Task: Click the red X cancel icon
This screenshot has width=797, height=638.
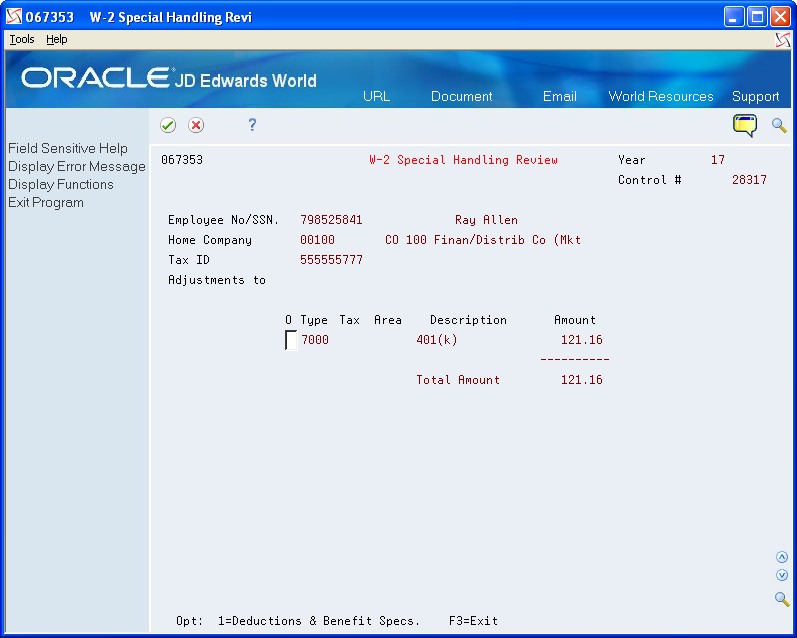Action: point(196,125)
